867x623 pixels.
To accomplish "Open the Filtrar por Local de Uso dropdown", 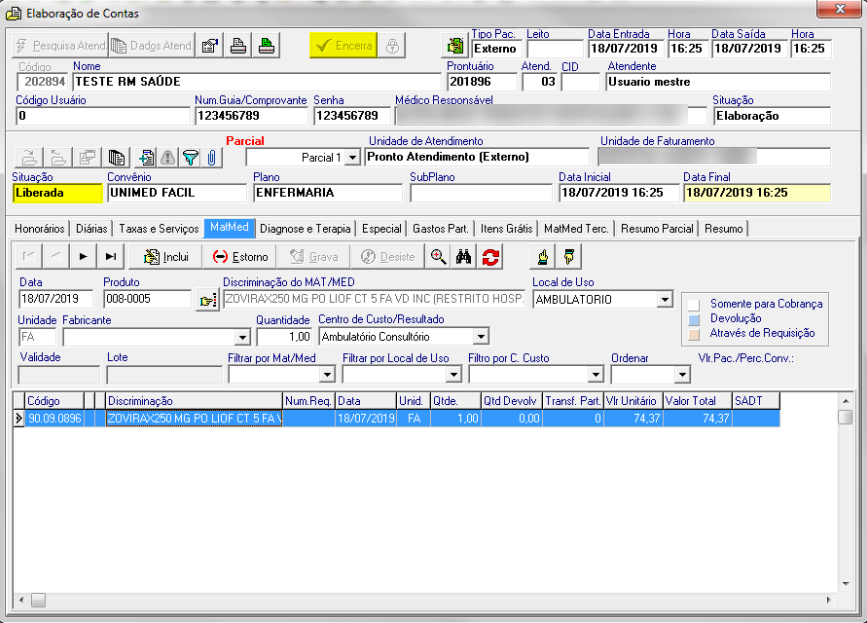I will click(453, 375).
